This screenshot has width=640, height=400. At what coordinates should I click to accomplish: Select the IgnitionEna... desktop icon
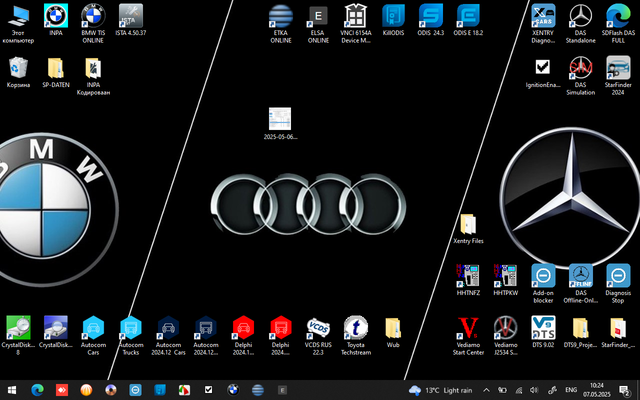tap(543, 73)
